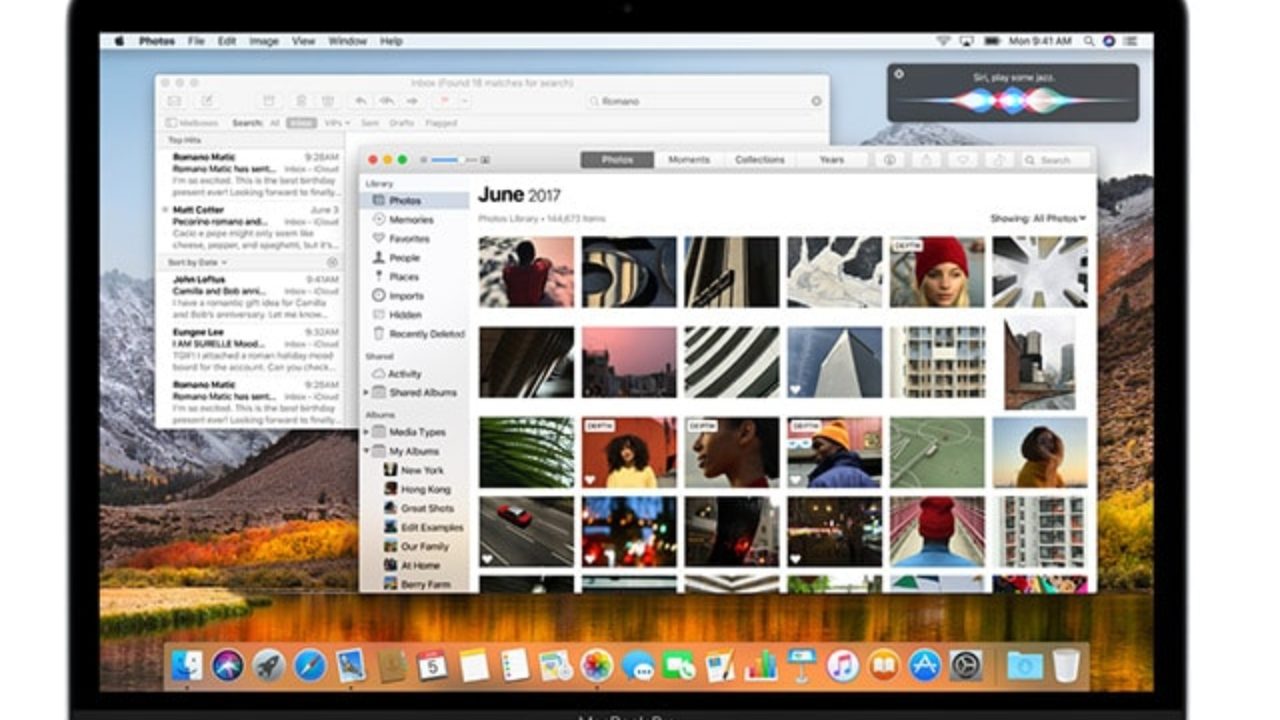
Task: Open Keynote podium icon in Dock
Action: click(x=802, y=665)
